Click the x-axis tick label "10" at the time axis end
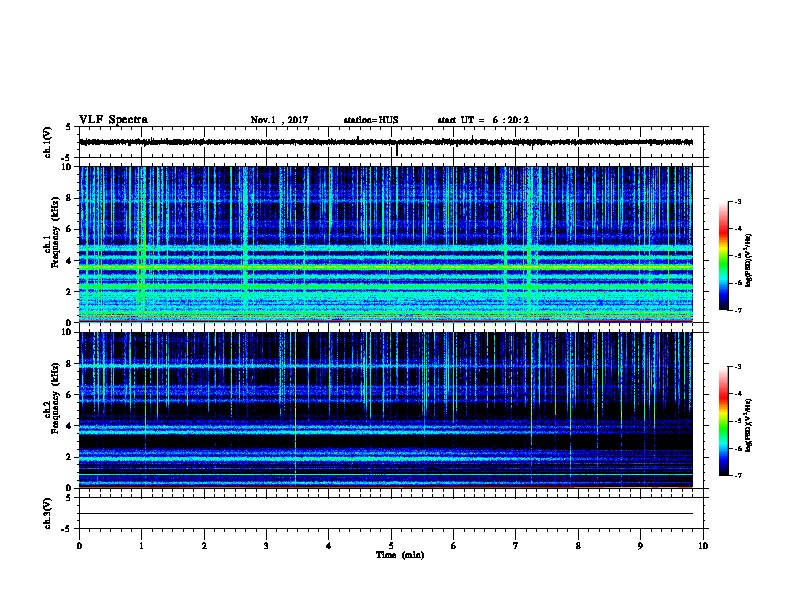Viewport: 792px width, 612px height. pos(703,546)
